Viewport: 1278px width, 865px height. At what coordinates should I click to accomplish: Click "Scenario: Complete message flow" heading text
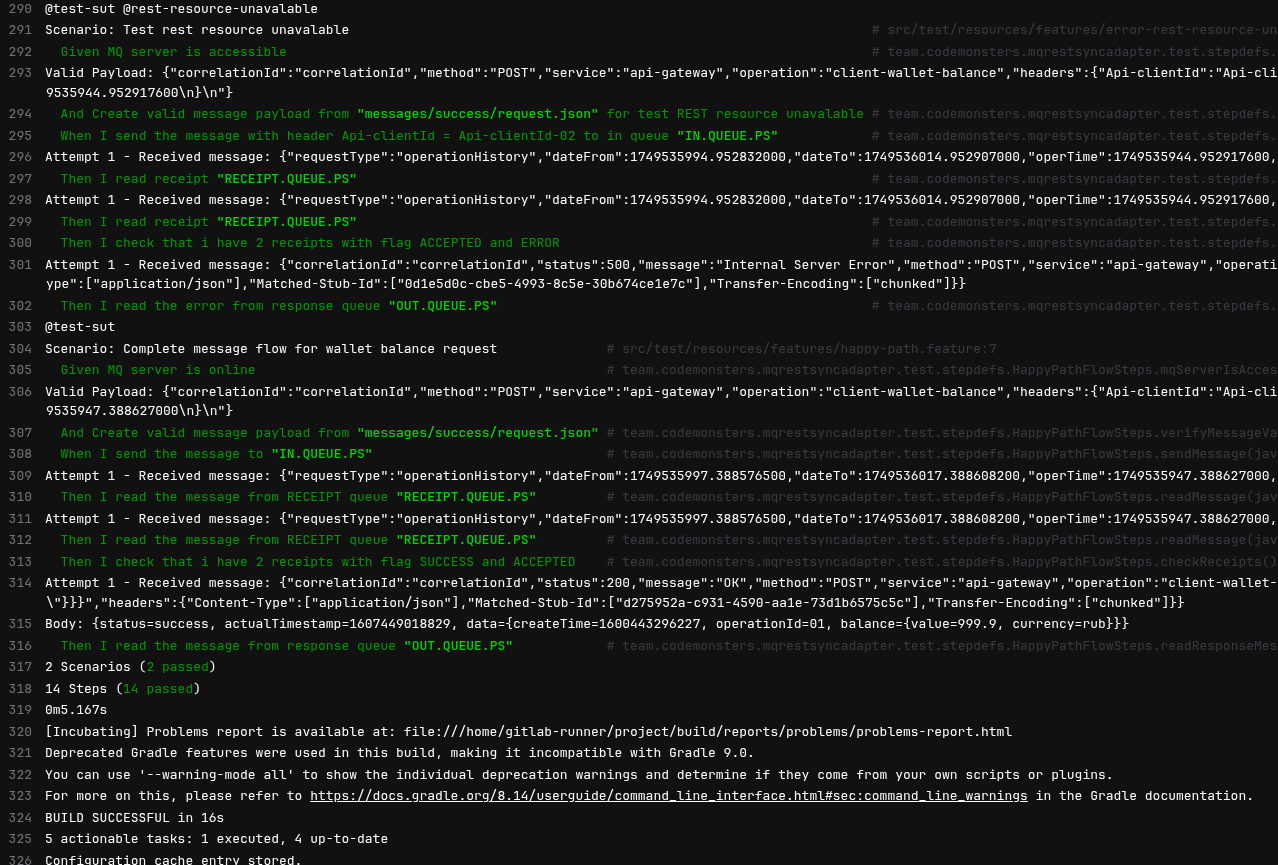(x=271, y=349)
